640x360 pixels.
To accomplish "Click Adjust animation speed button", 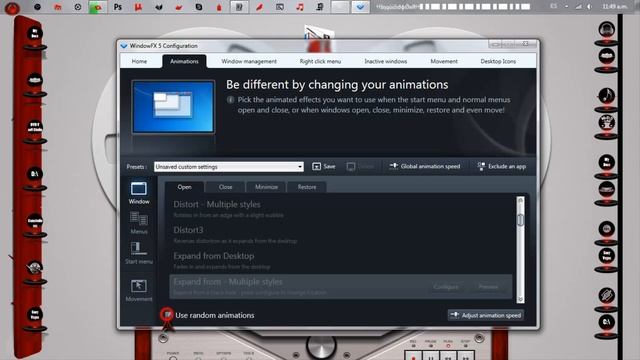I will [x=486, y=315].
